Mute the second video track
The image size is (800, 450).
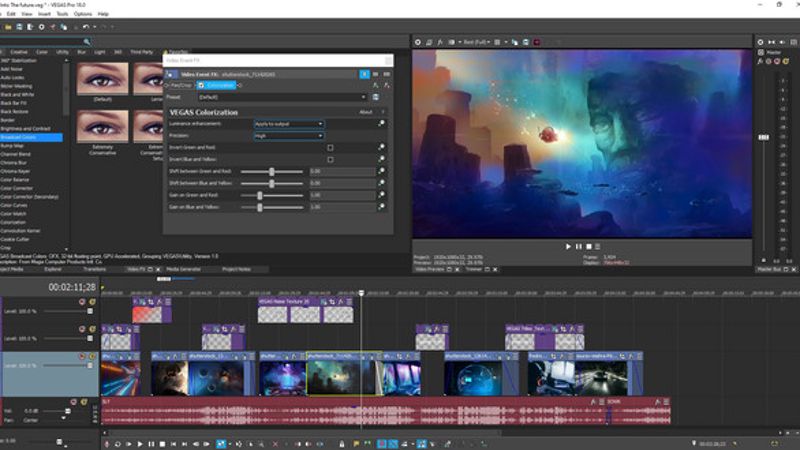point(82,329)
